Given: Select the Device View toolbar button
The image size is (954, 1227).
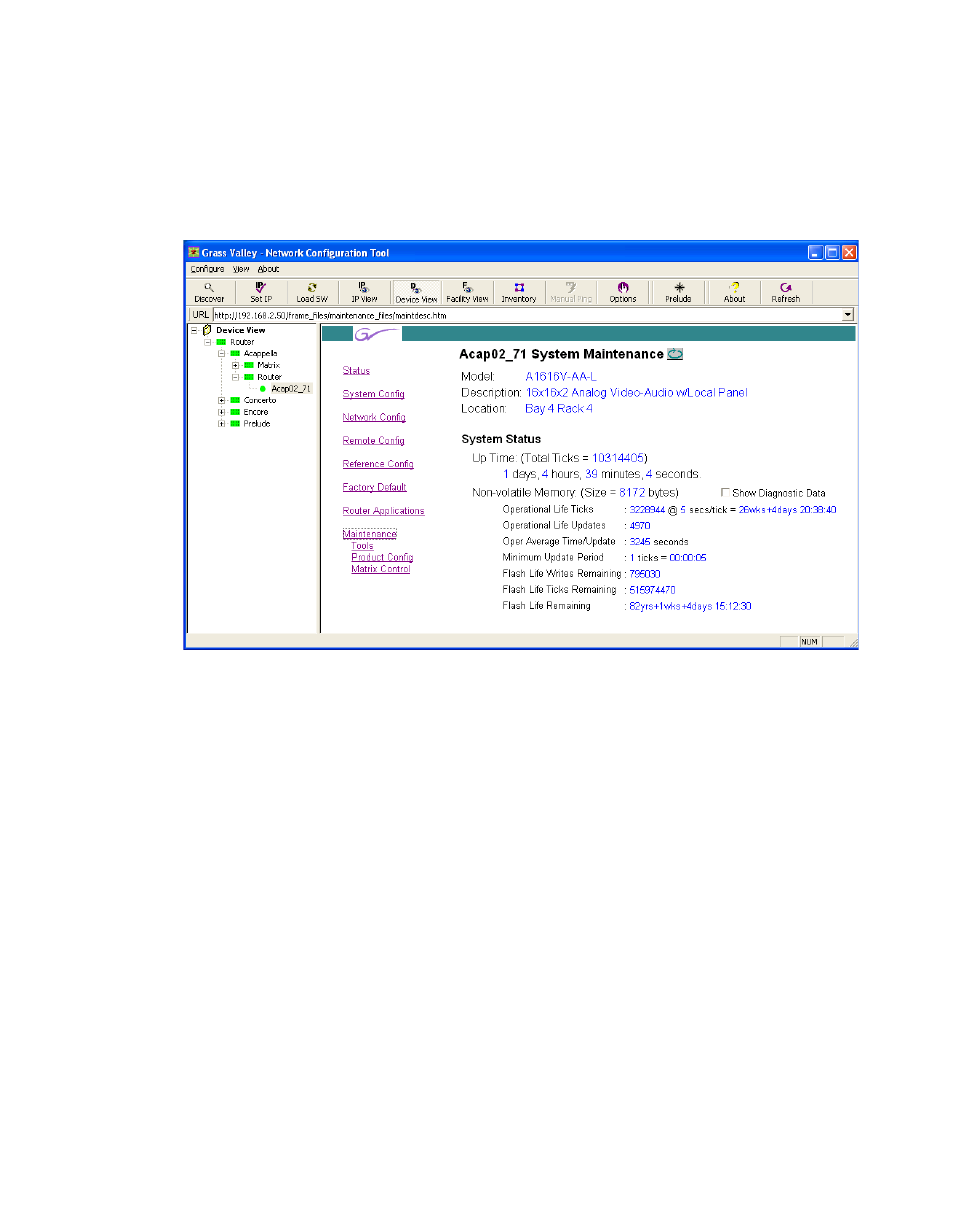Looking at the screenshot, I should 416,292.
